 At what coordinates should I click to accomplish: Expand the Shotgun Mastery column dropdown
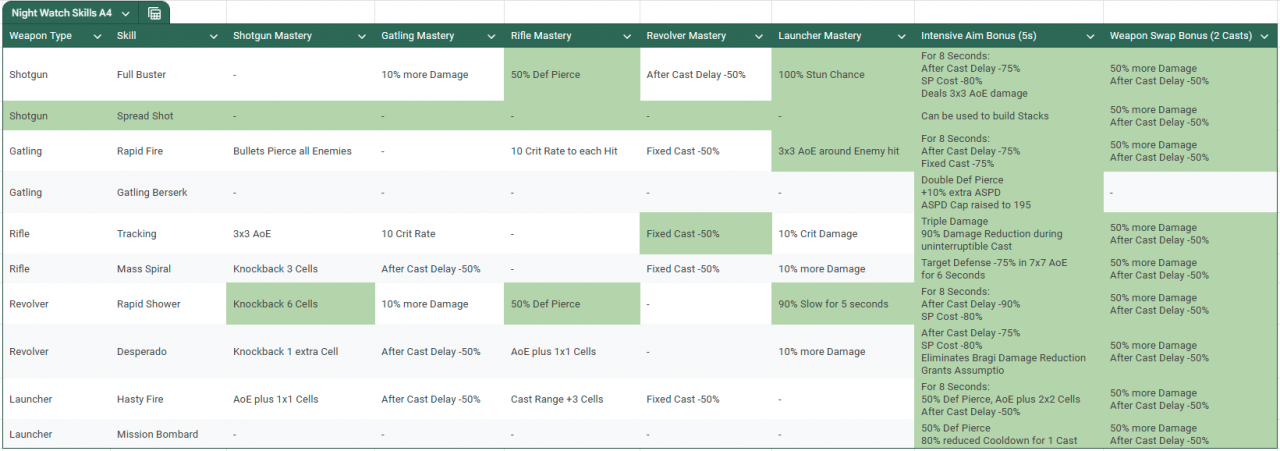(361, 36)
